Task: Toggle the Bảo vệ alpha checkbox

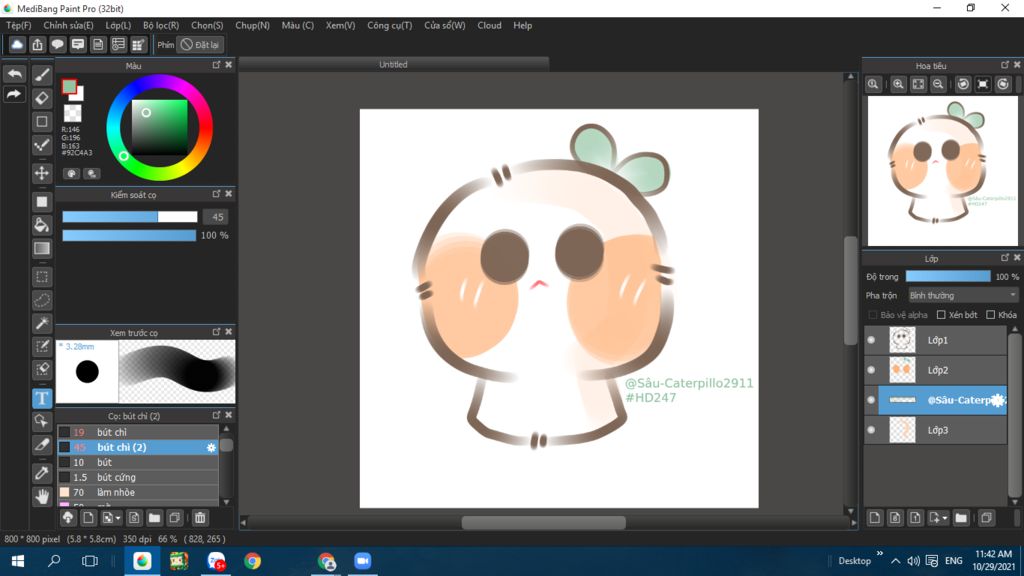Action: (872, 315)
